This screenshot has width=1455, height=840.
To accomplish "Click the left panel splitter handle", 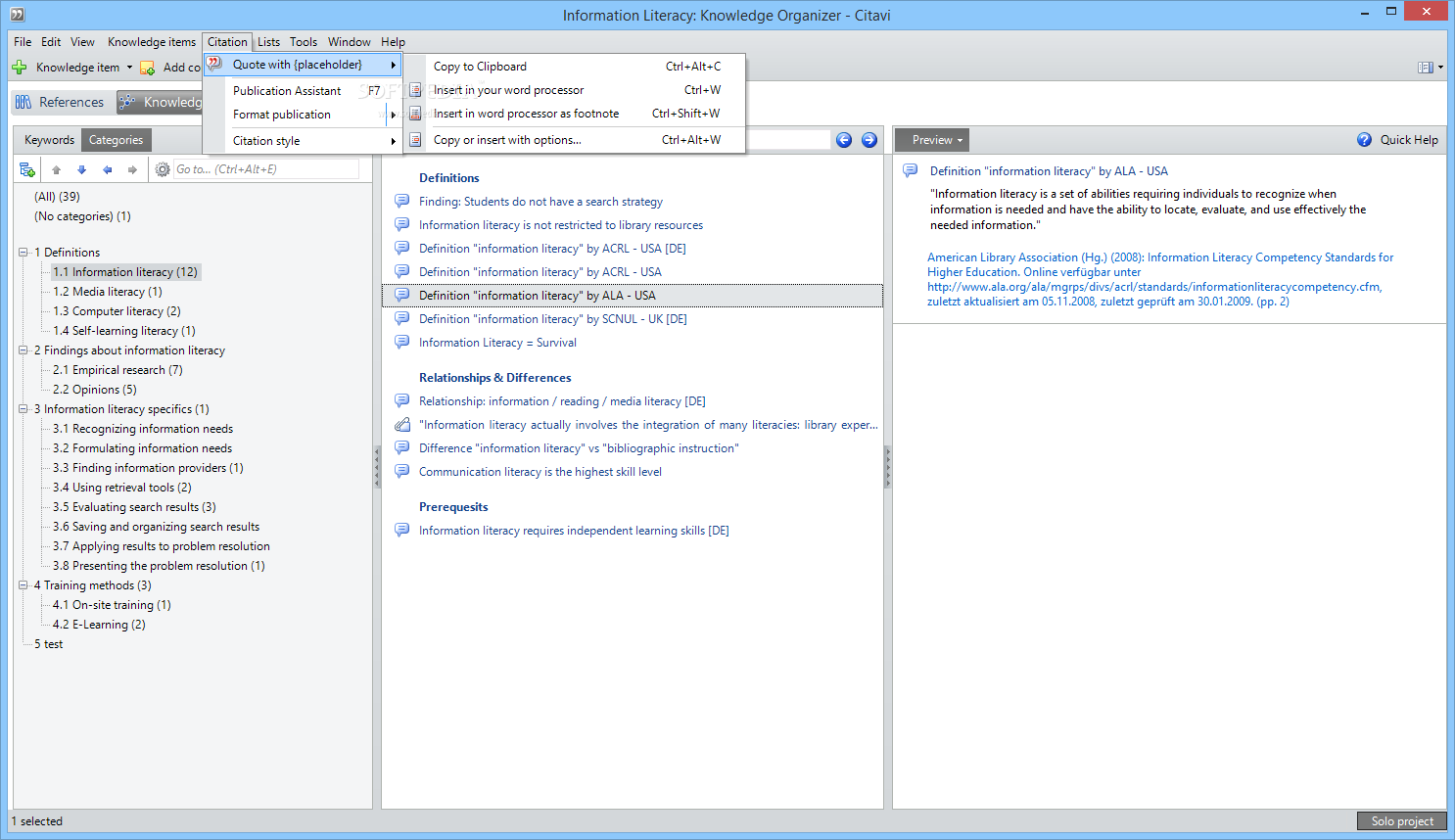I will pyautogui.click(x=377, y=468).
